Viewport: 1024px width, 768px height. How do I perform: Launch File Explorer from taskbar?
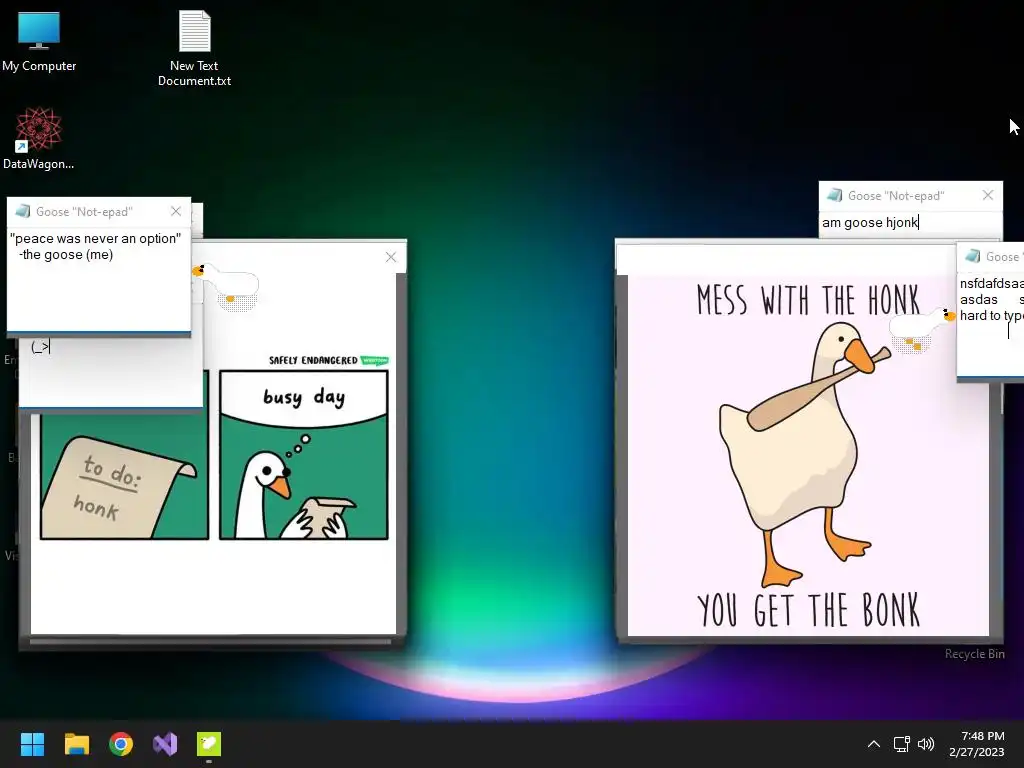(x=76, y=744)
